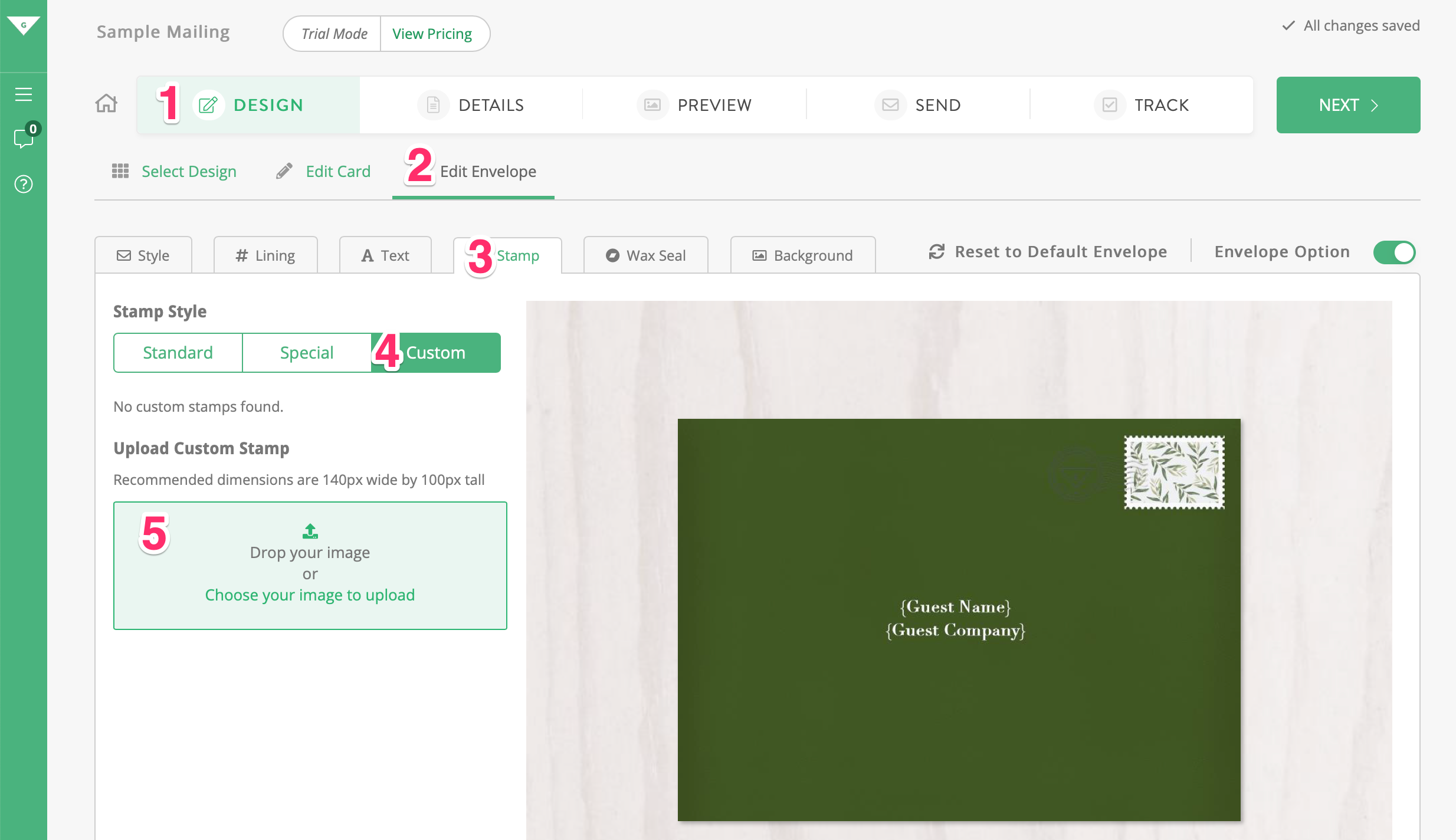Click the green envelope preview
This screenshot has width=1456, height=840.
pyautogui.click(x=959, y=619)
